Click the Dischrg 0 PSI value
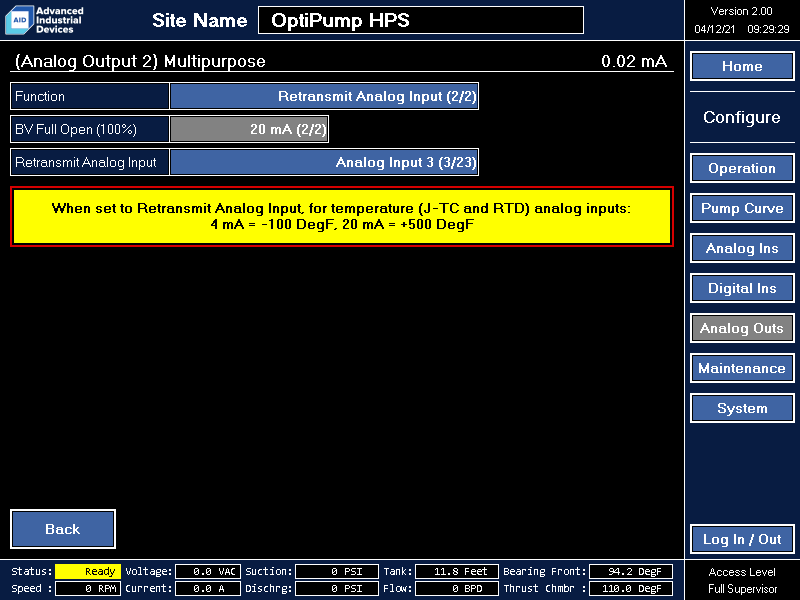 pyautogui.click(x=337, y=588)
